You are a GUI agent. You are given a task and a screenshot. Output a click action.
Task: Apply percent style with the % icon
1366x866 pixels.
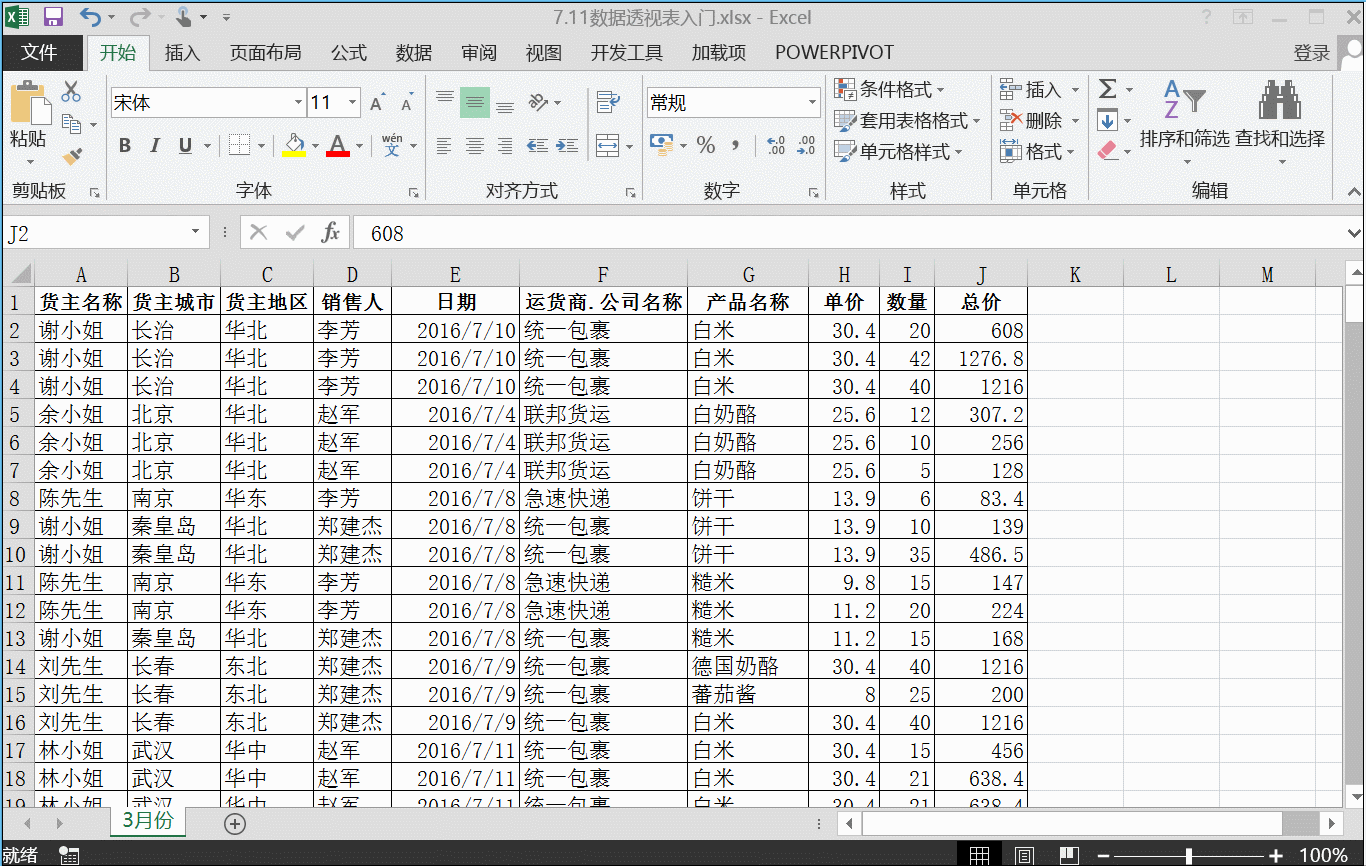pos(706,146)
